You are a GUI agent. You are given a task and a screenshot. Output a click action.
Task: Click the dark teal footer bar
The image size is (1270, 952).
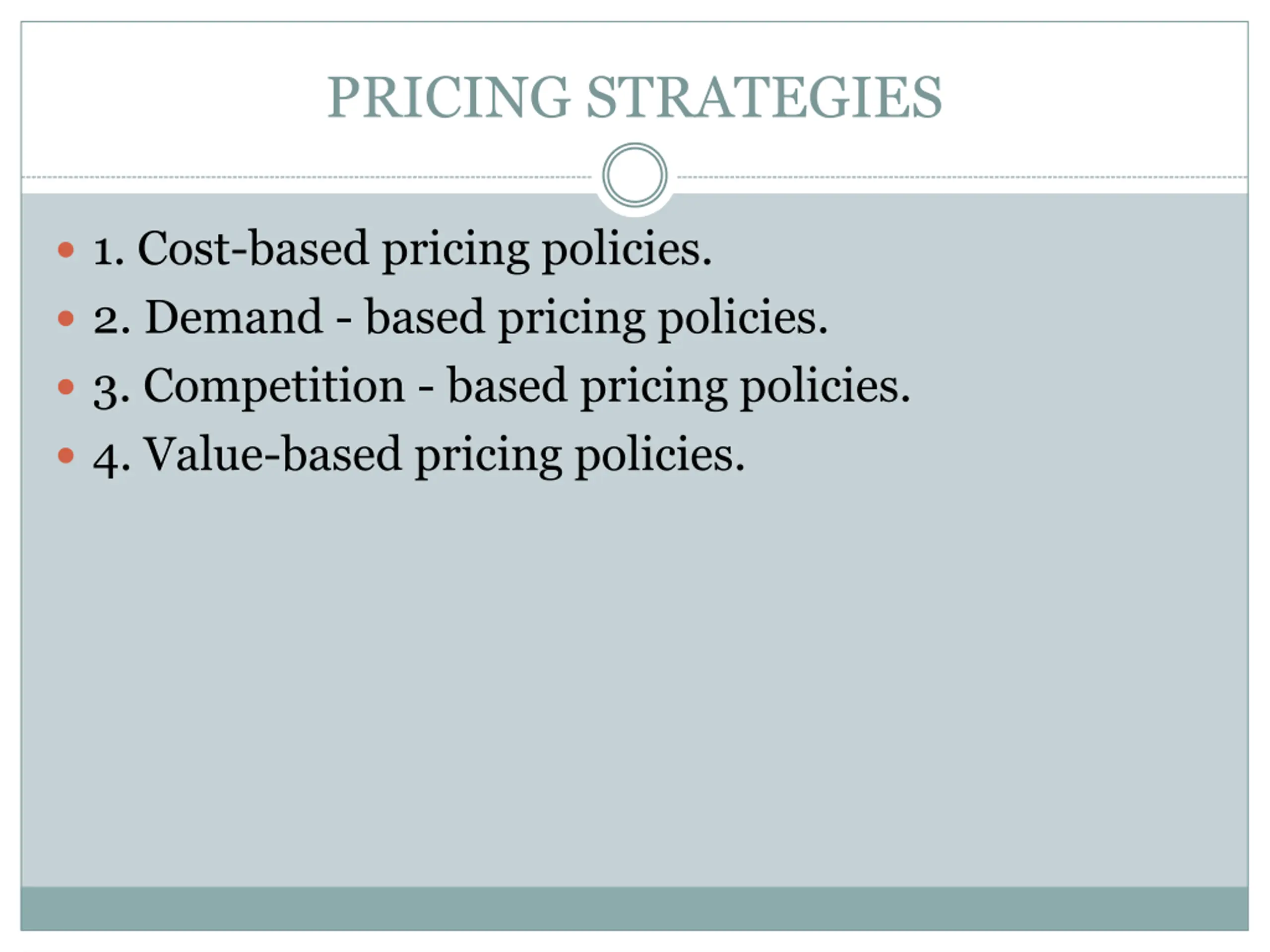[x=635, y=908]
